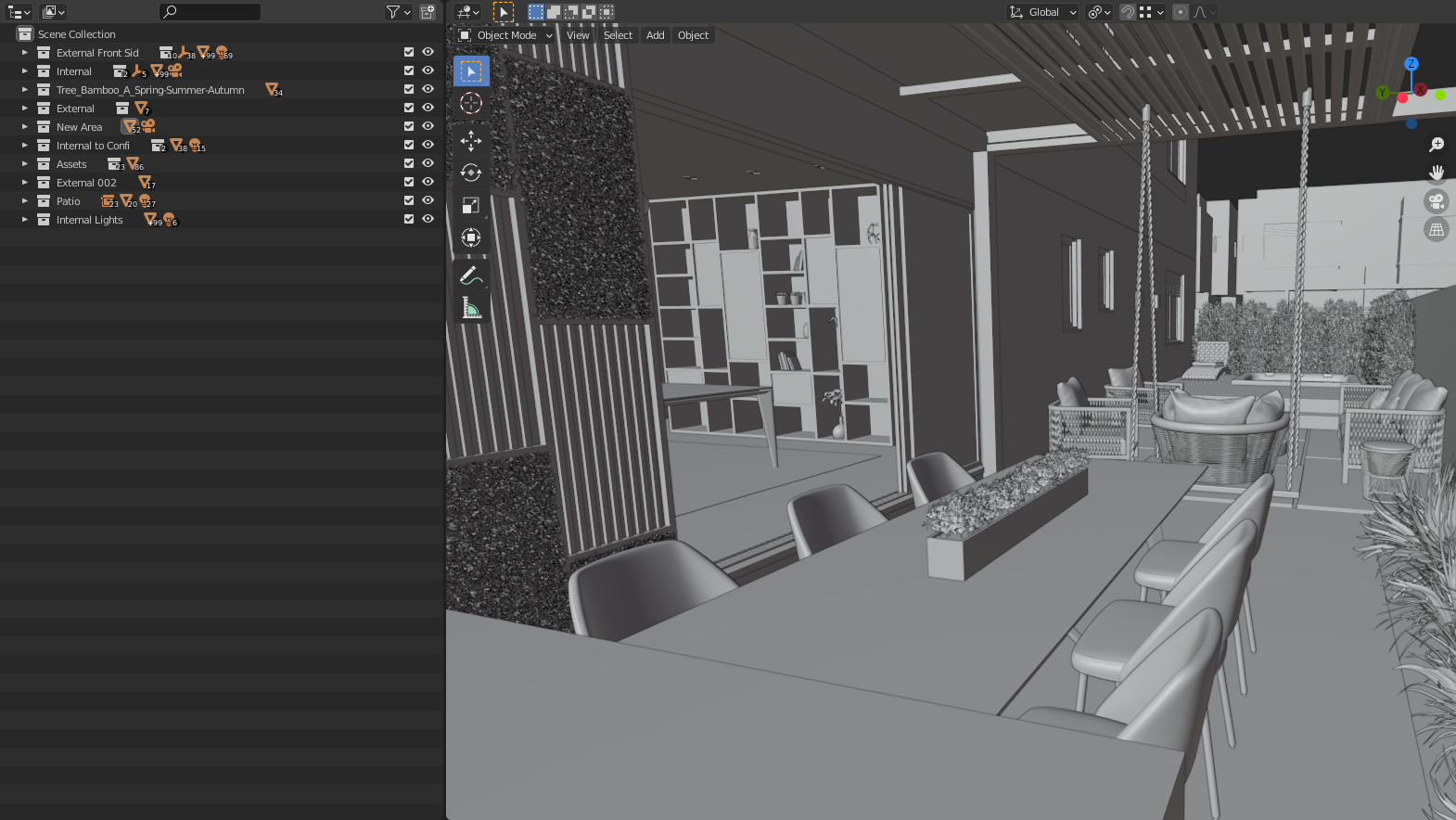Open the Global transform orientation dropdown
The image size is (1456, 820).
click(1043, 12)
